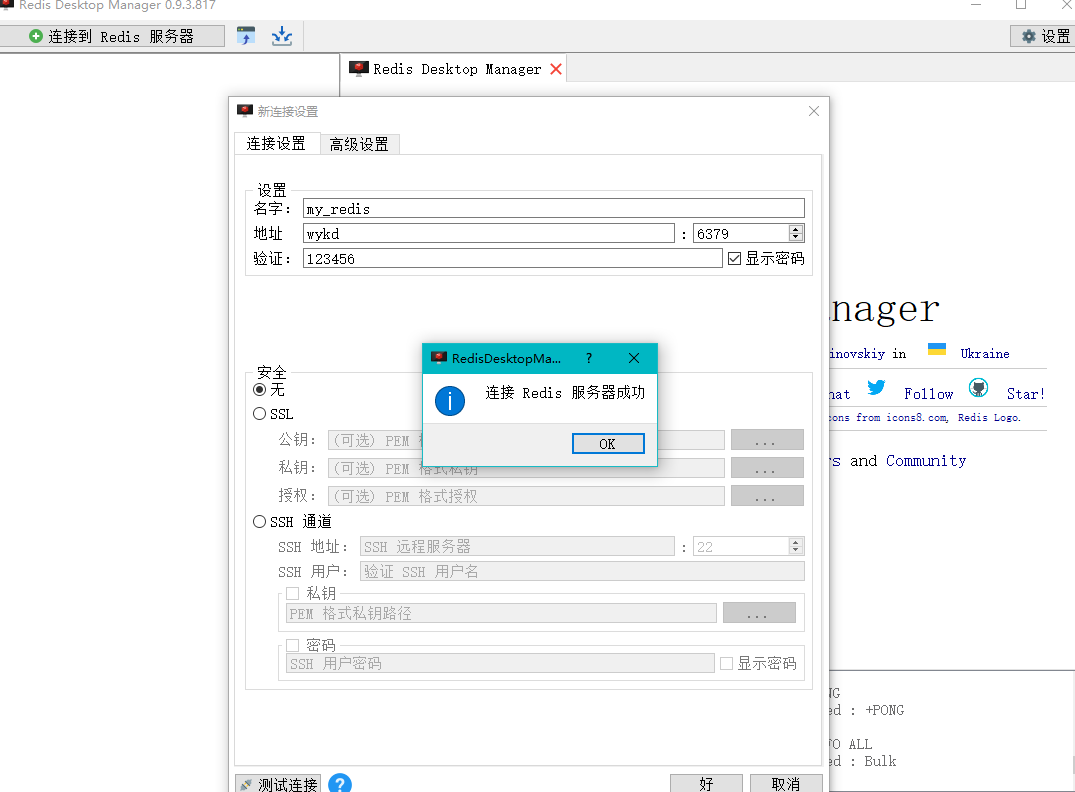The width and height of the screenshot is (1075, 792).
Task: Click the Twitter bird icon
Action: click(x=875, y=388)
